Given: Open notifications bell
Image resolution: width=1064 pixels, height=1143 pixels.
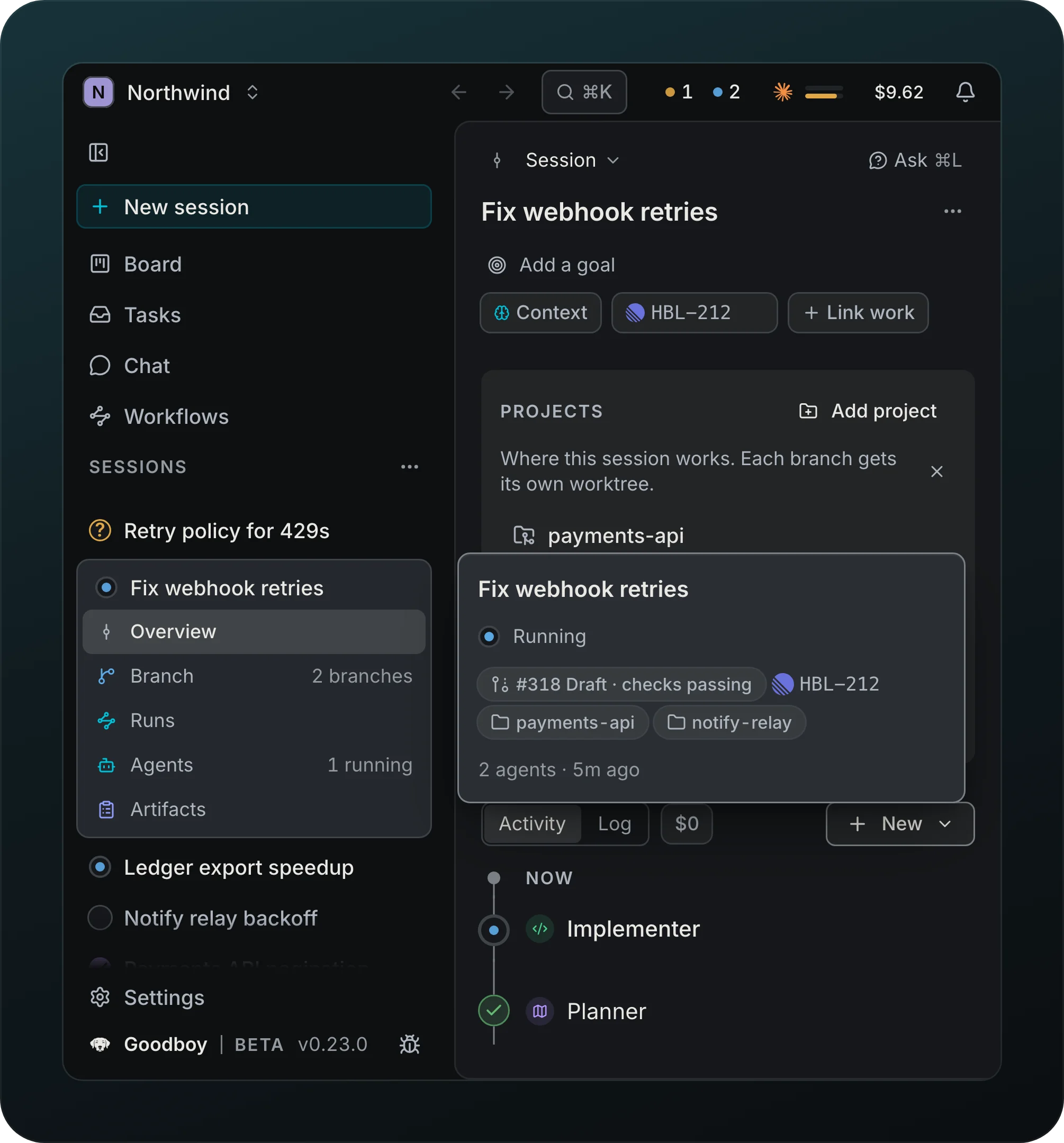Looking at the screenshot, I should 965,92.
